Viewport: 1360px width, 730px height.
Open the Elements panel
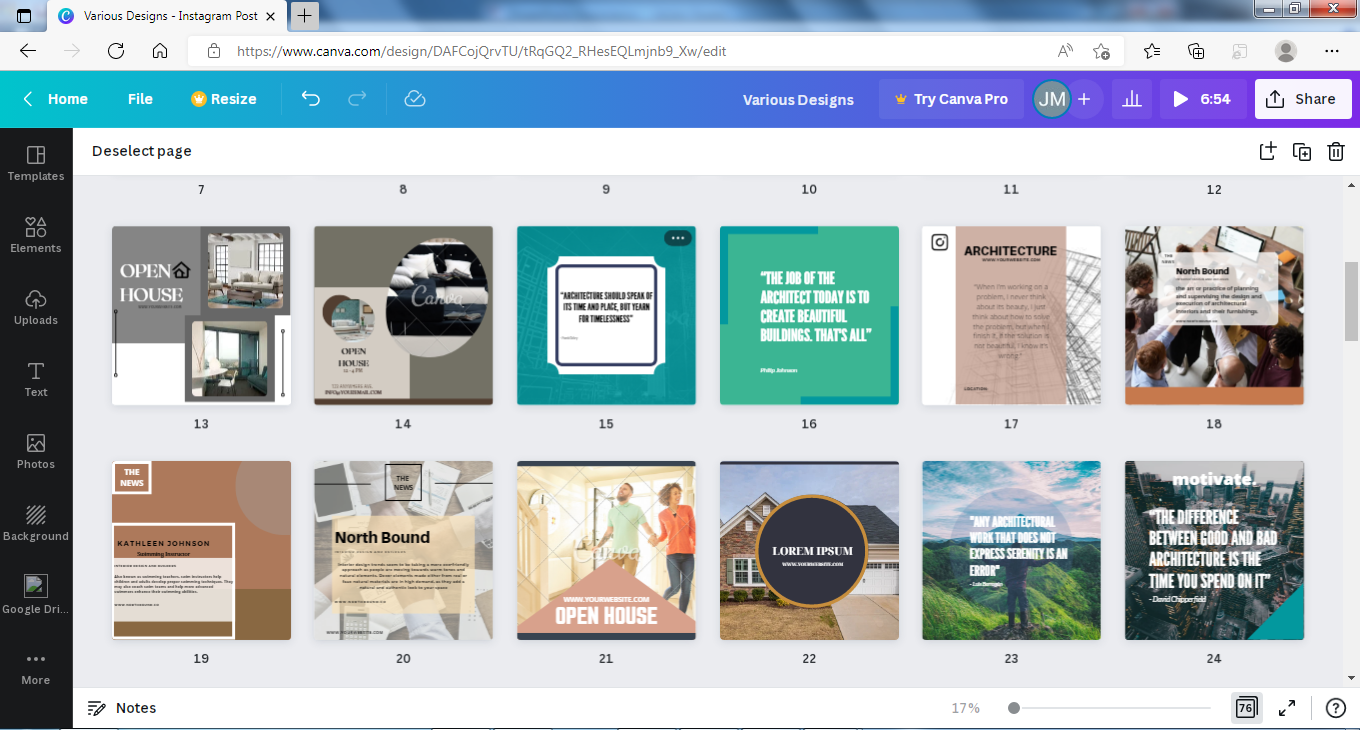pos(36,236)
